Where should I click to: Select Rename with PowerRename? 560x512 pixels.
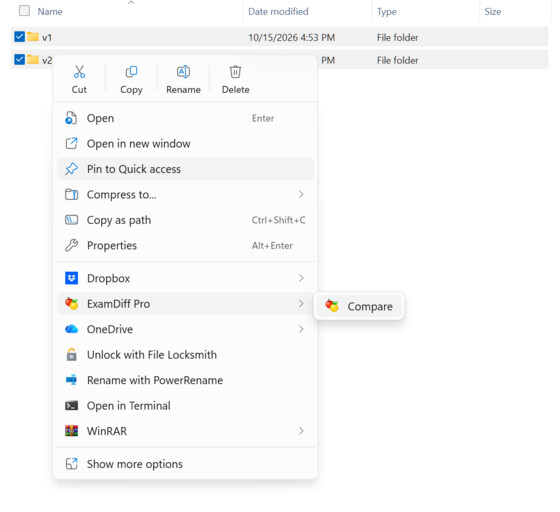(x=185, y=380)
